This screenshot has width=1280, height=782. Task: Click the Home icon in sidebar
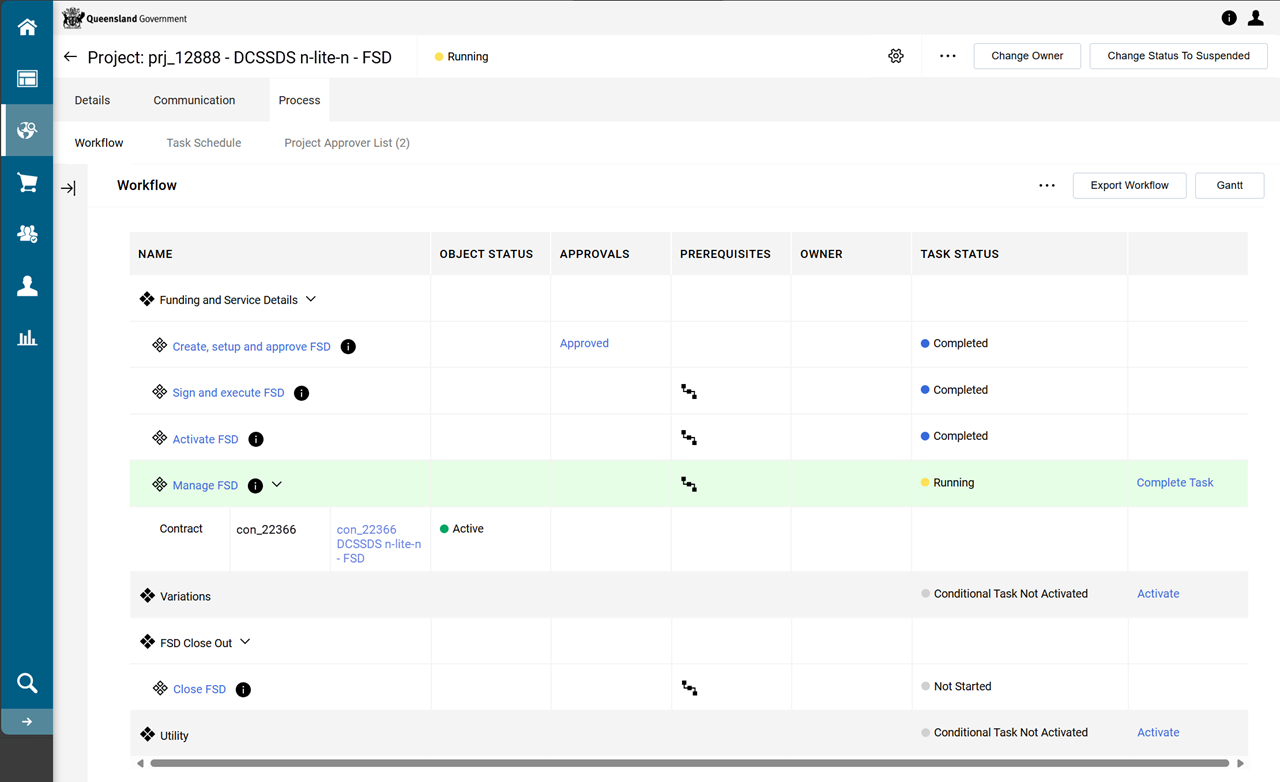27,27
